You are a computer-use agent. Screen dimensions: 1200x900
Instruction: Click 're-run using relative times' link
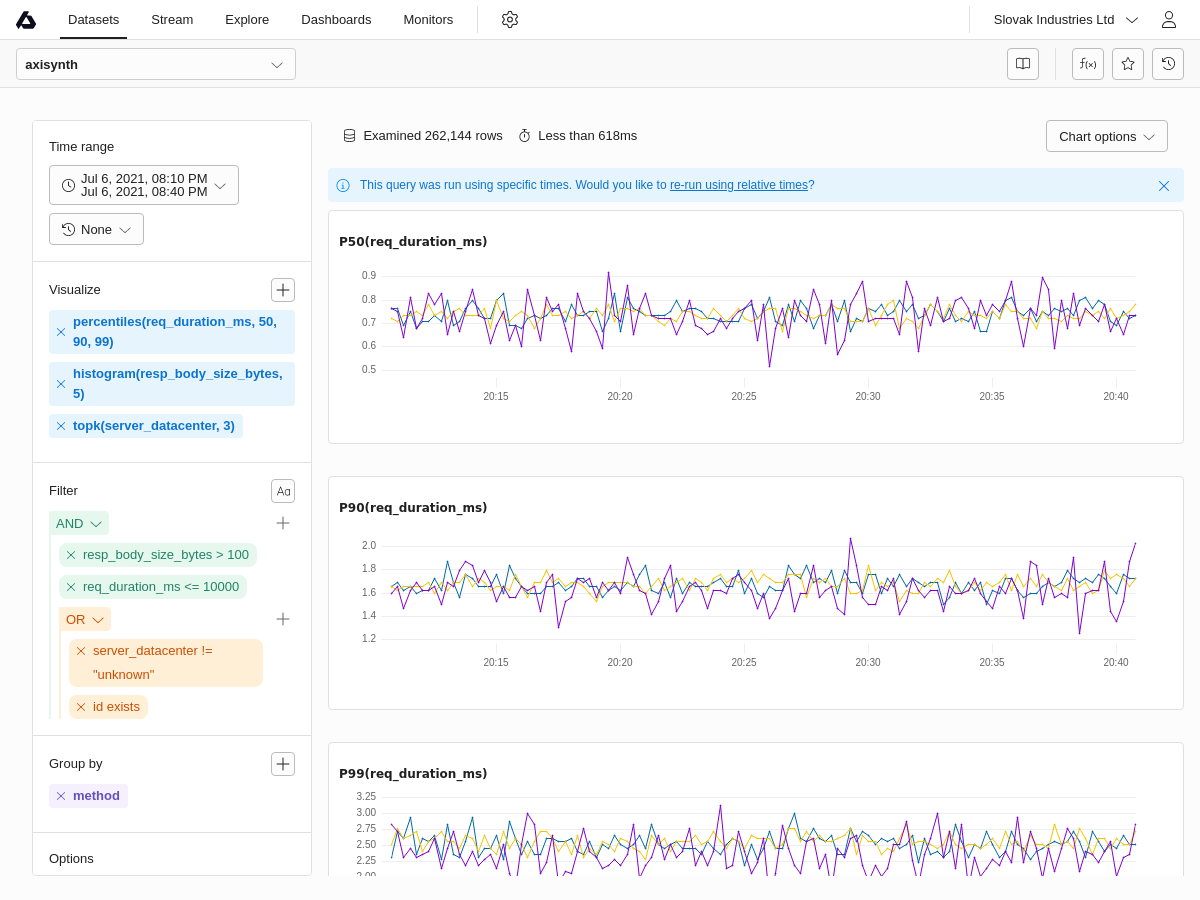click(738, 185)
